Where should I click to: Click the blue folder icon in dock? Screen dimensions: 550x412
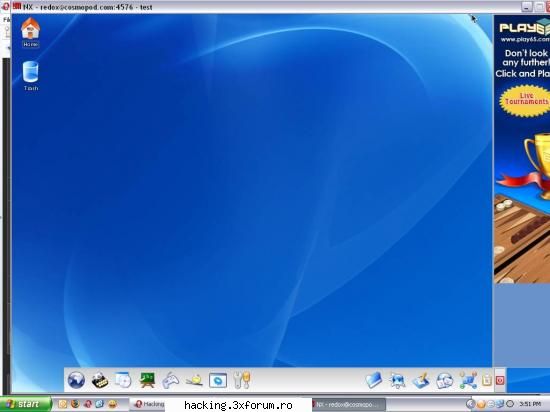coord(374,380)
